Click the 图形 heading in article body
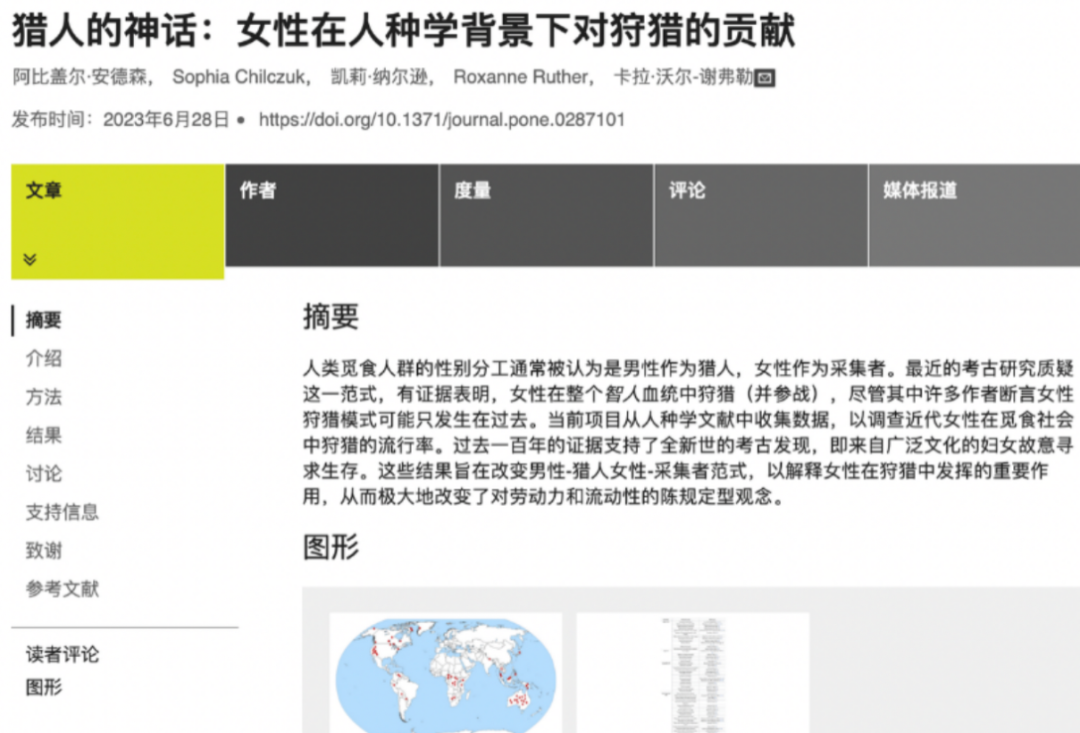Screen dimensions: 1080x733 click(x=331, y=547)
